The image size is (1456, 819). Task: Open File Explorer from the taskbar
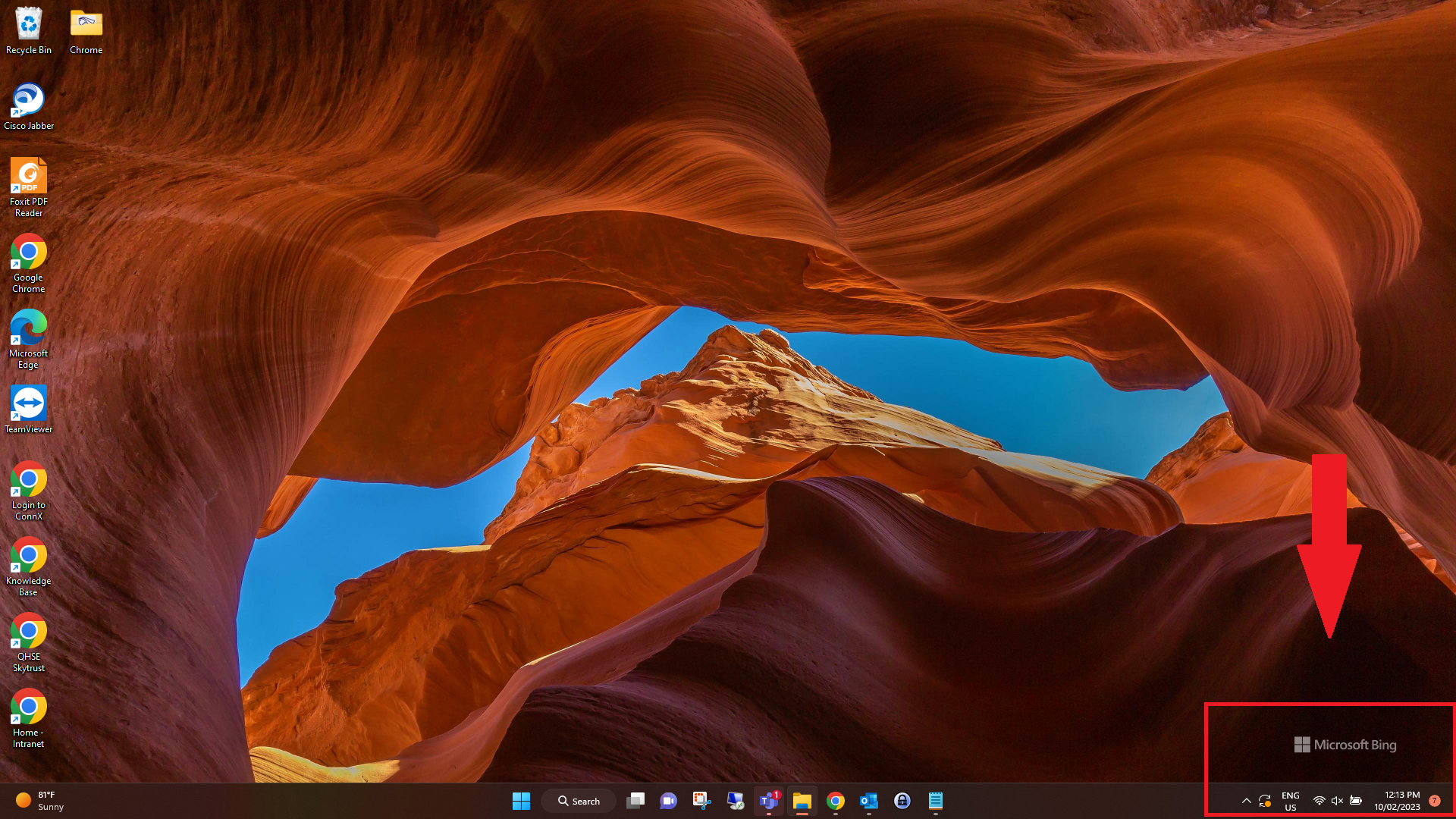tap(802, 801)
